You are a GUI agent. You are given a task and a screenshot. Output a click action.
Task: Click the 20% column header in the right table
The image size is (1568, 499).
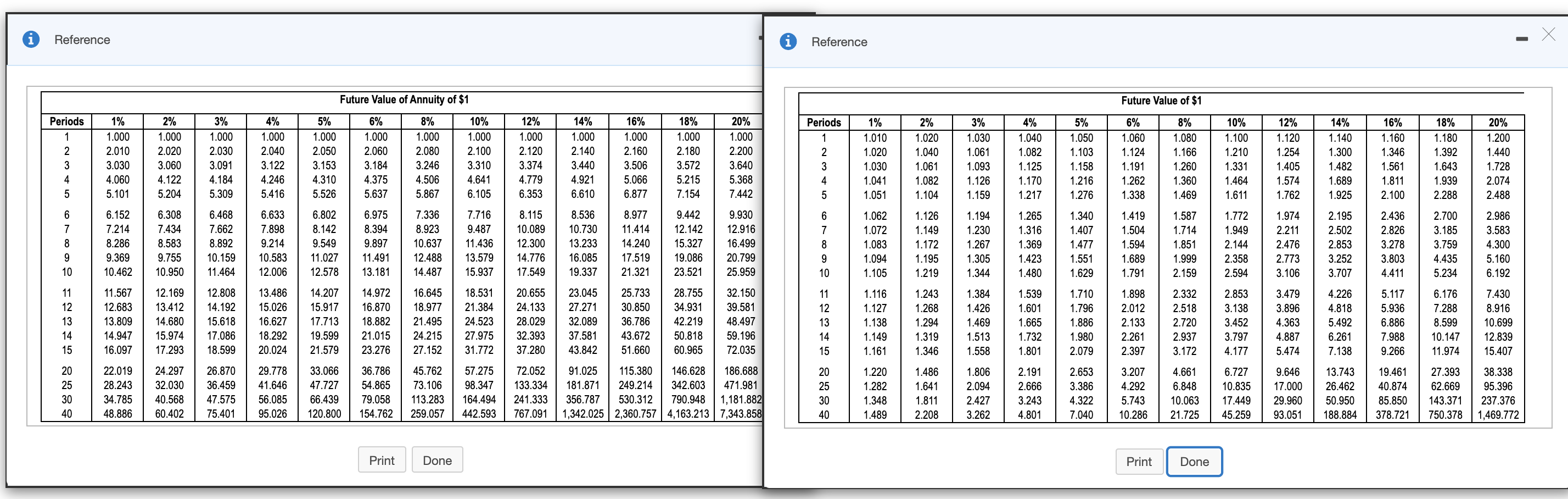pyautogui.click(x=1498, y=123)
